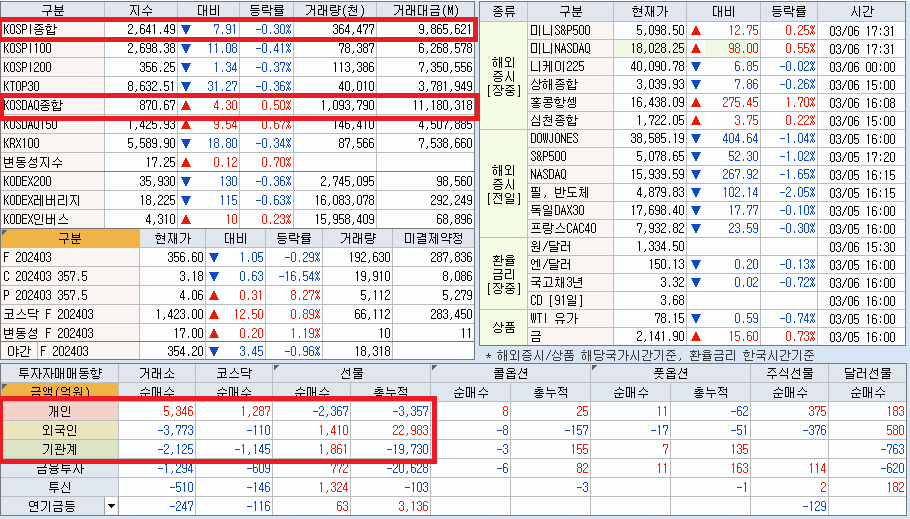Click the KOSPI종합 index value 2,641.49
Screen dimensions: 910x519
click(x=151, y=29)
